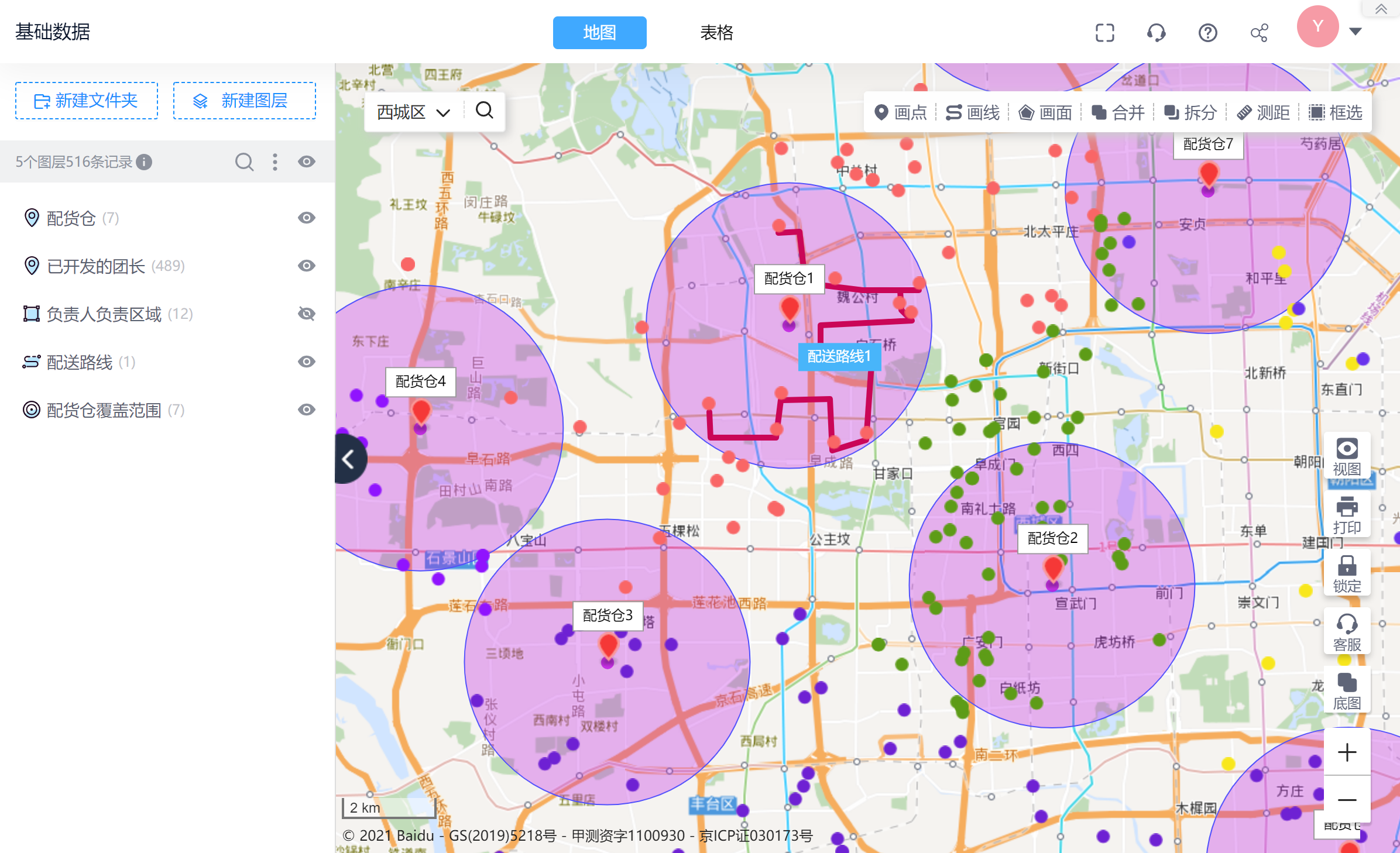Select the 框选 box select tool
Viewport: 1400px width, 853px height.
1336,112
